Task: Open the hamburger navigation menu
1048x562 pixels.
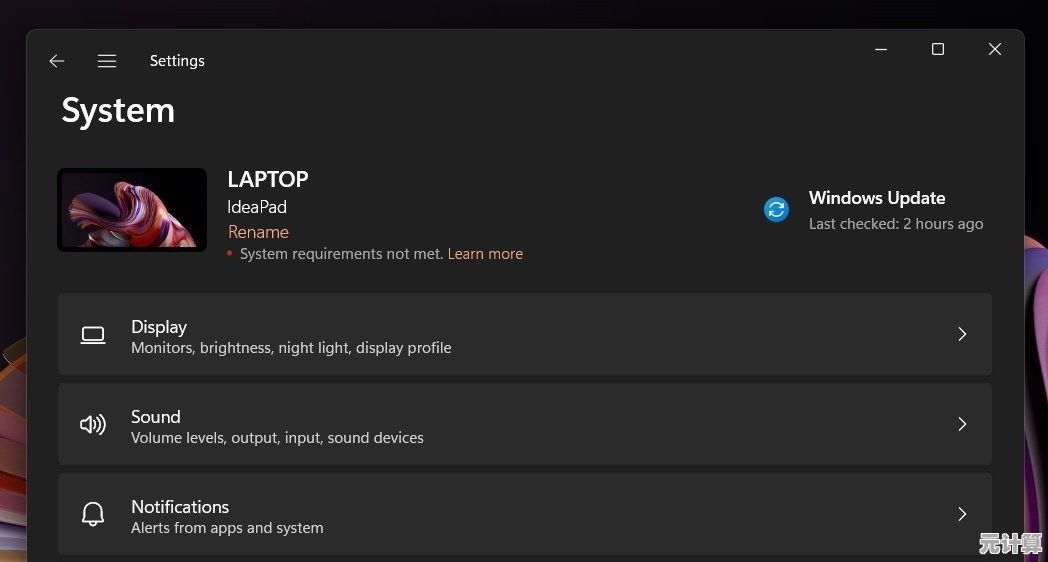Action: (107, 61)
